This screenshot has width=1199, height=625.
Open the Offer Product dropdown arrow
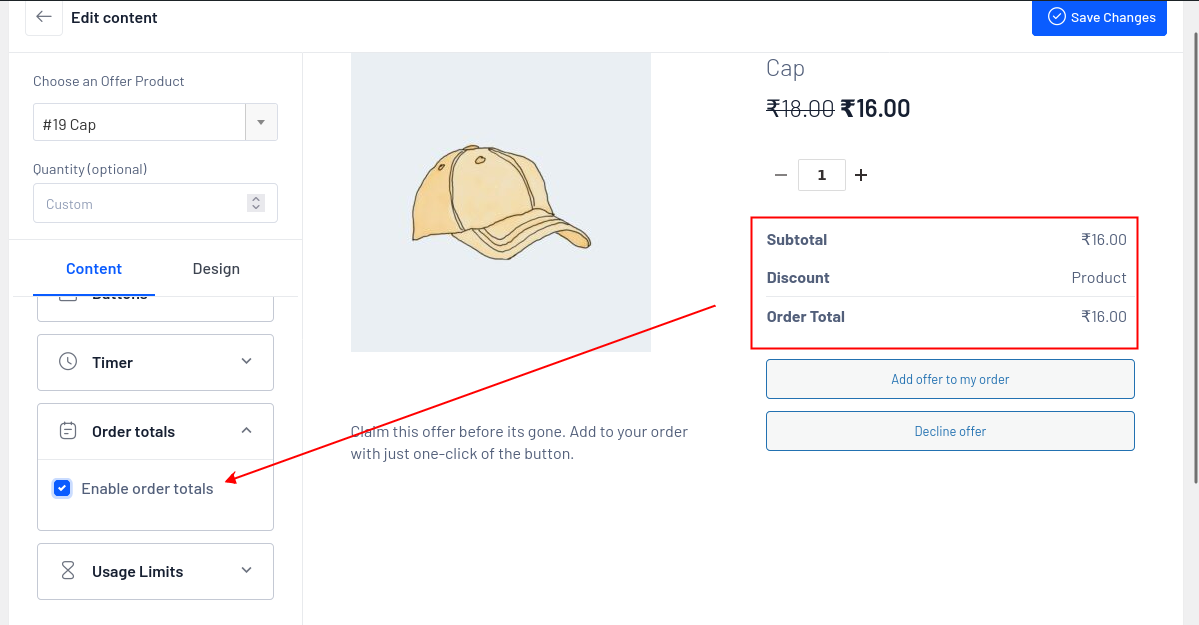coord(261,123)
